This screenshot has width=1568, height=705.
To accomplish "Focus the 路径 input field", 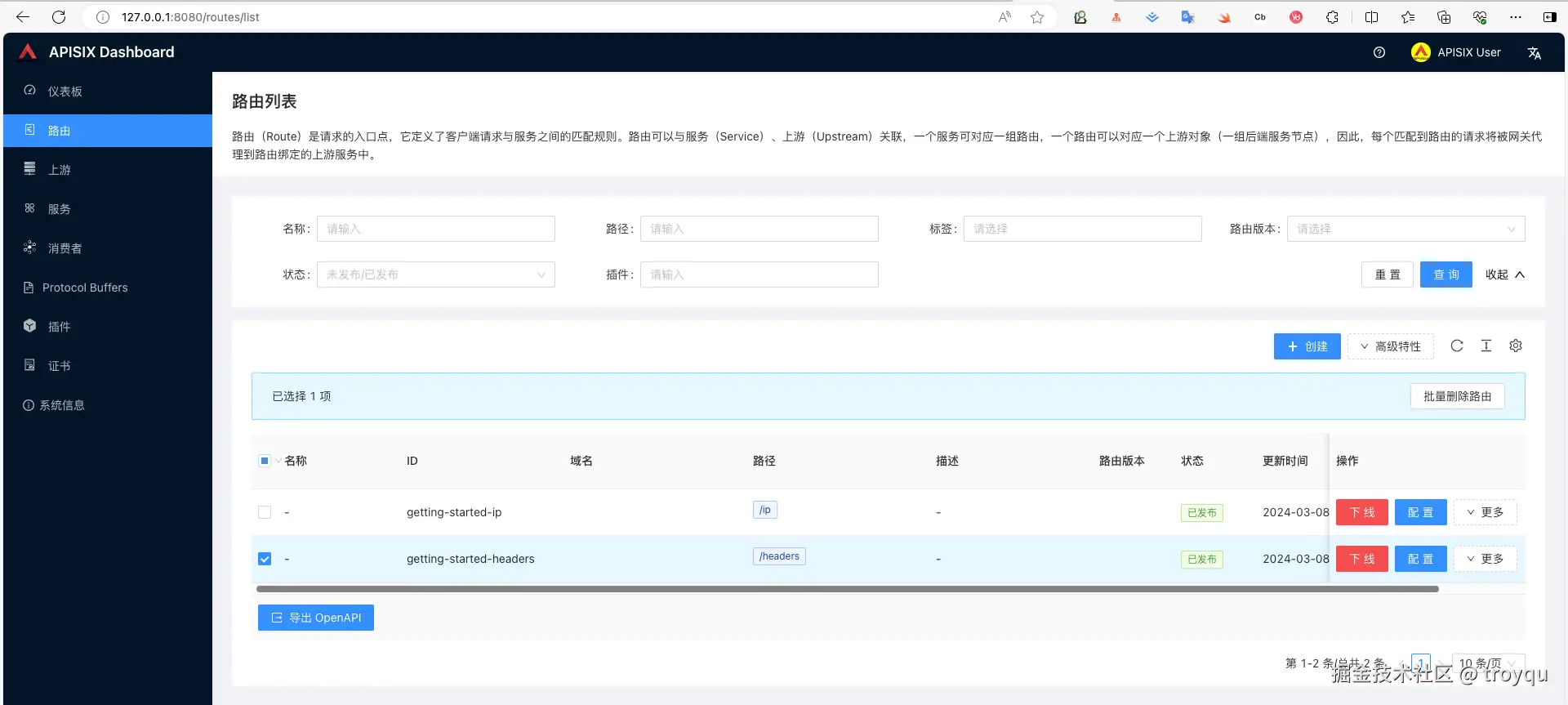I will coord(759,229).
